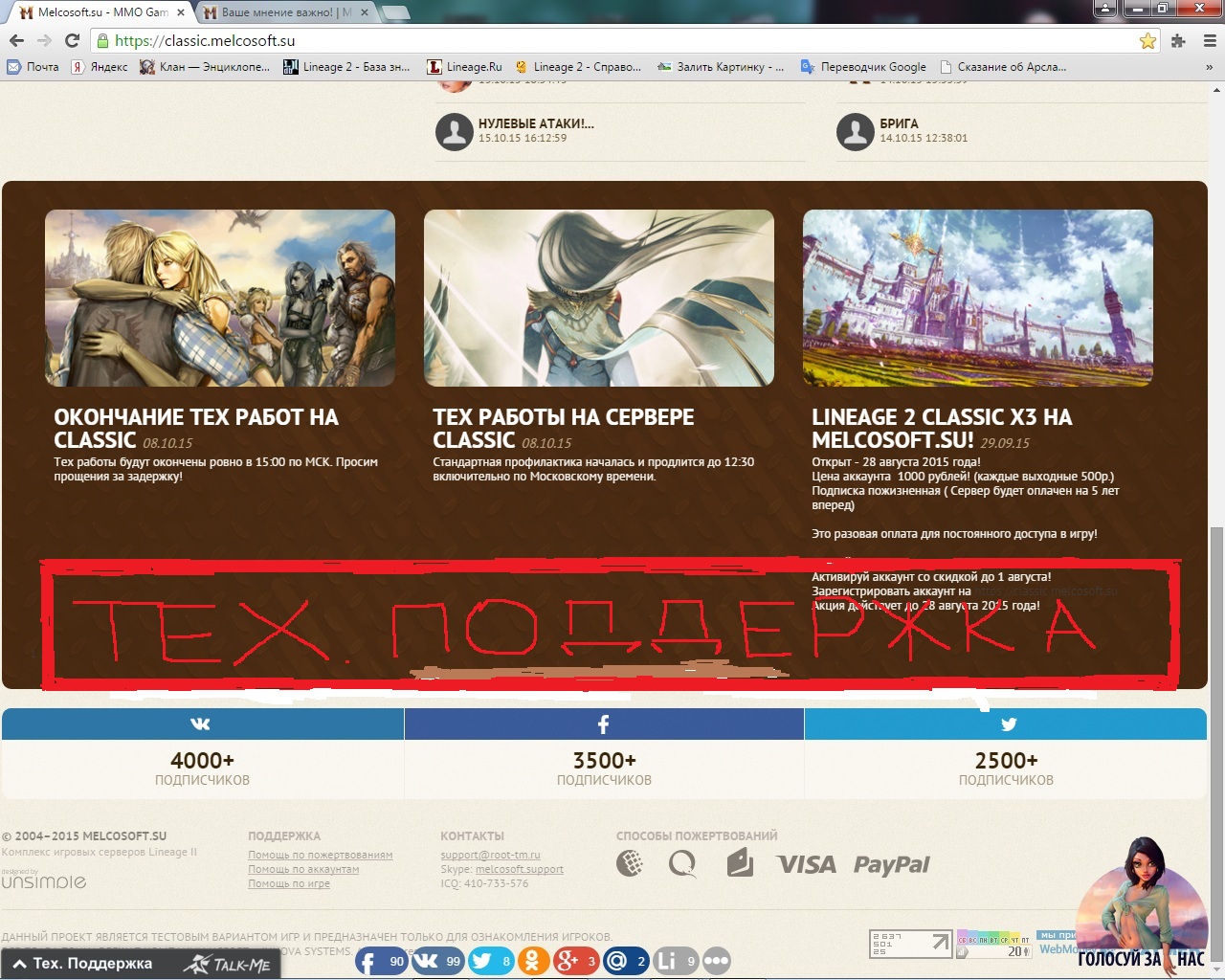Click the VK subscribers banner button
The height and width of the screenshot is (980, 1225).
(x=202, y=724)
